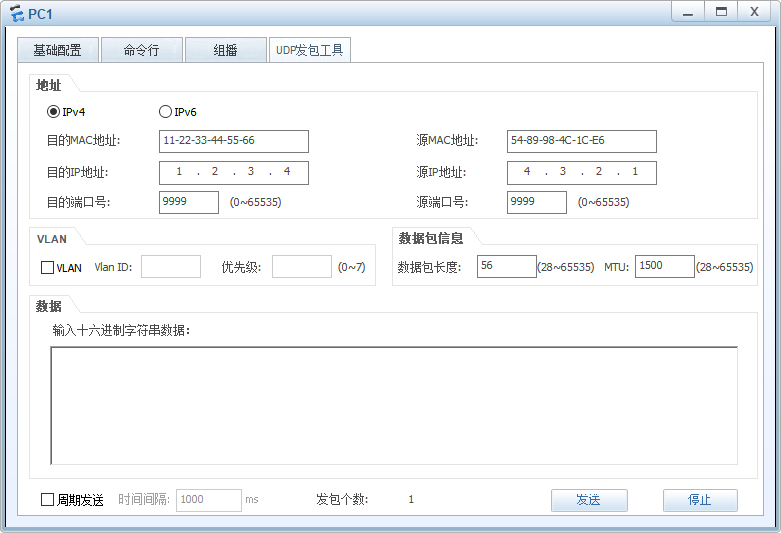Viewport: 781px width, 533px height.
Task: Click the hexadecimal data text area
Action: pos(394,405)
